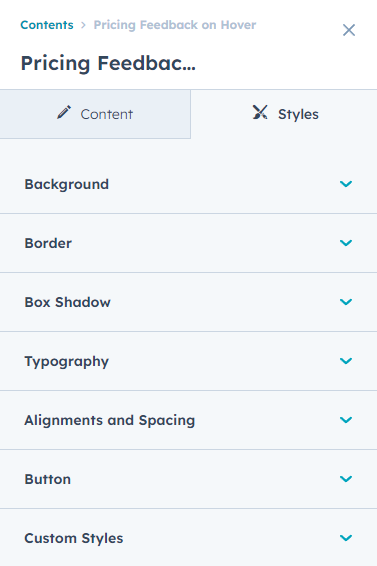Open the Background style section label
Viewport: 377px width, 566px height.
(x=66, y=184)
